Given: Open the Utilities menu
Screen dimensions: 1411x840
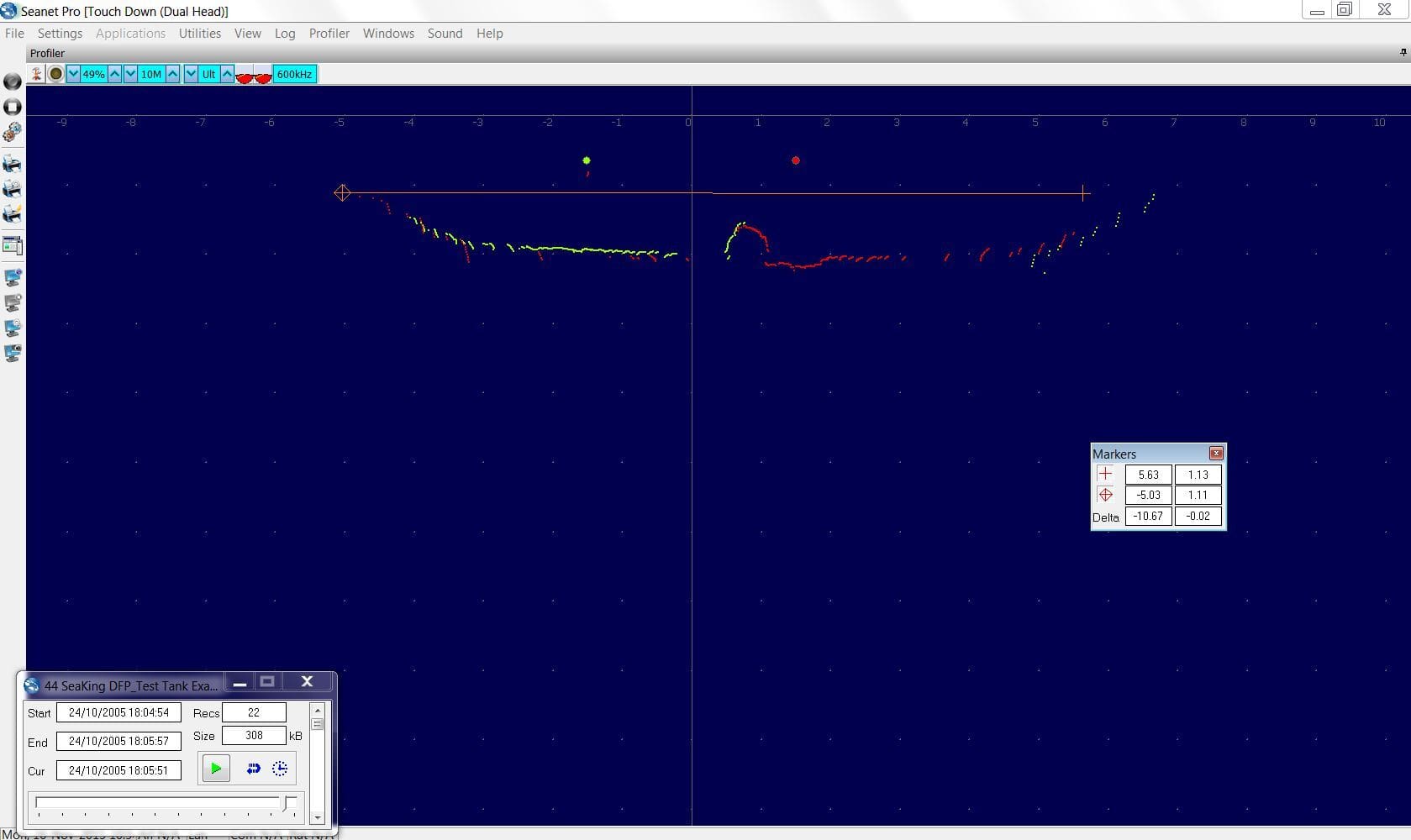Looking at the screenshot, I should pyautogui.click(x=199, y=34).
